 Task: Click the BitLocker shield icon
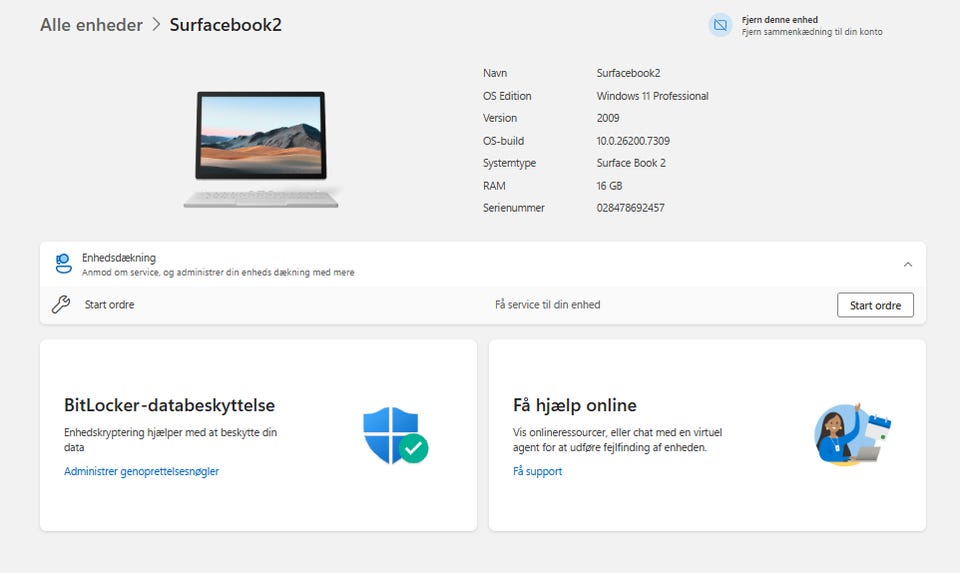click(395, 435)
